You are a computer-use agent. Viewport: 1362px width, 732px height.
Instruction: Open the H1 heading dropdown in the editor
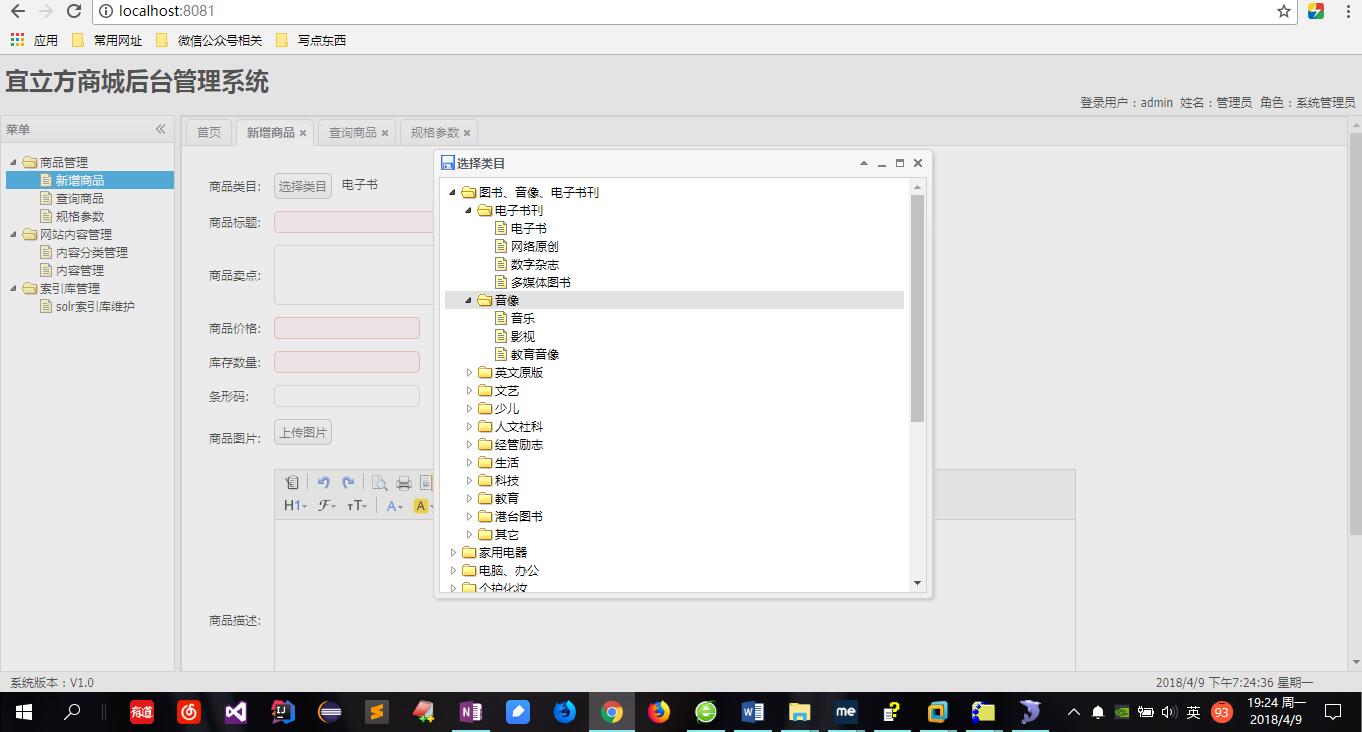point(294,506)
